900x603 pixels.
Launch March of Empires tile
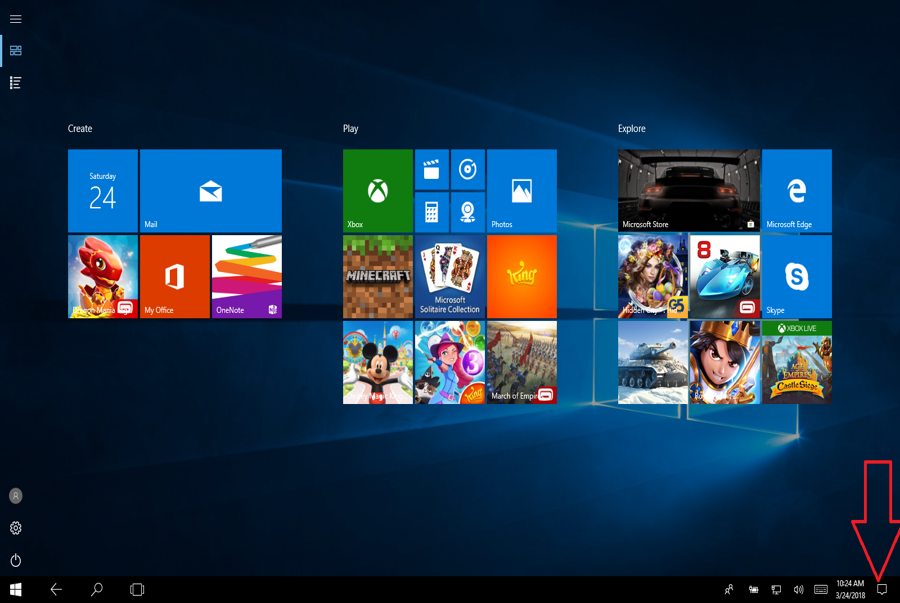click(522, 362)
